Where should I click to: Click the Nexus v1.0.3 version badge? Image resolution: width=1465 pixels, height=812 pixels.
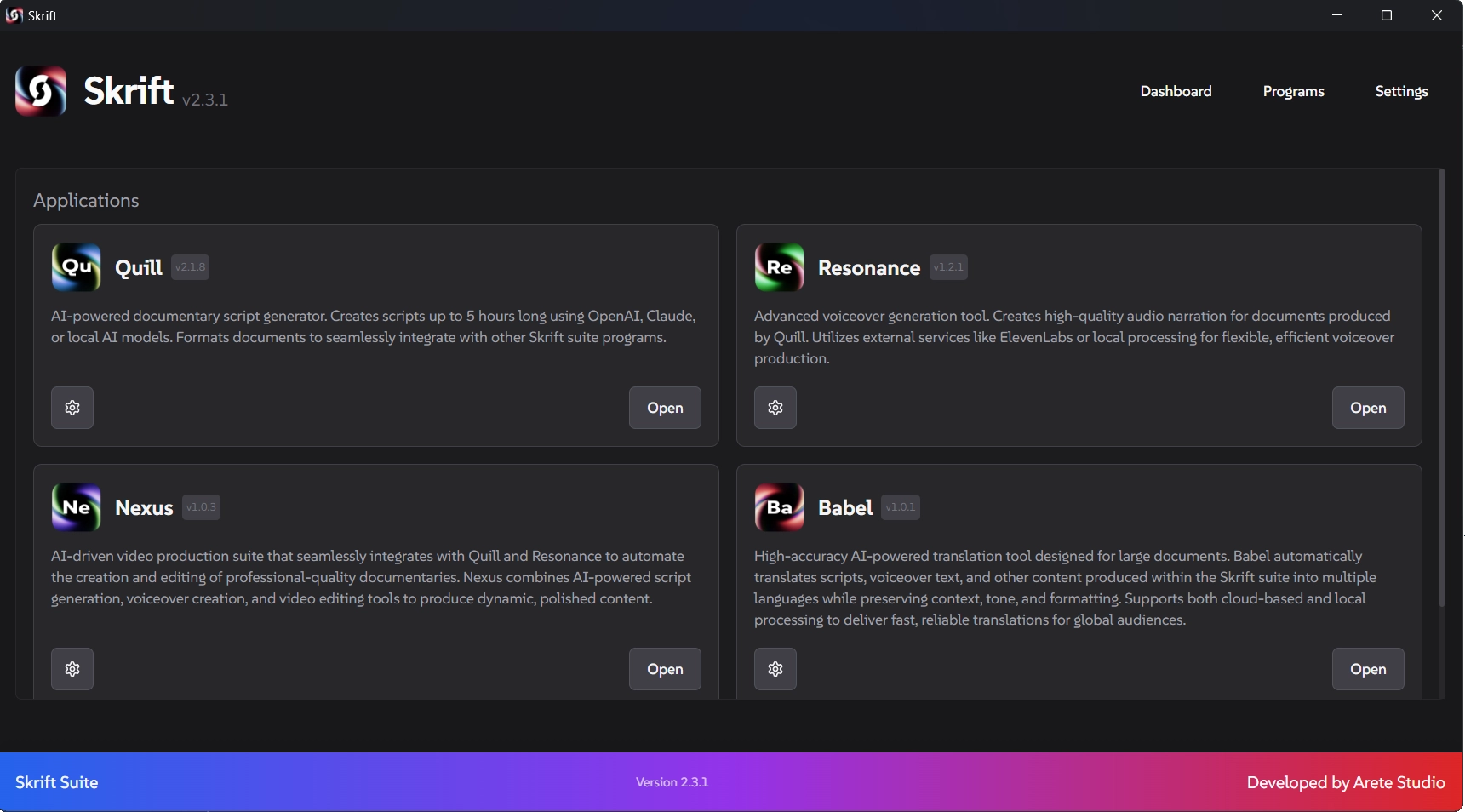[202, 507]
